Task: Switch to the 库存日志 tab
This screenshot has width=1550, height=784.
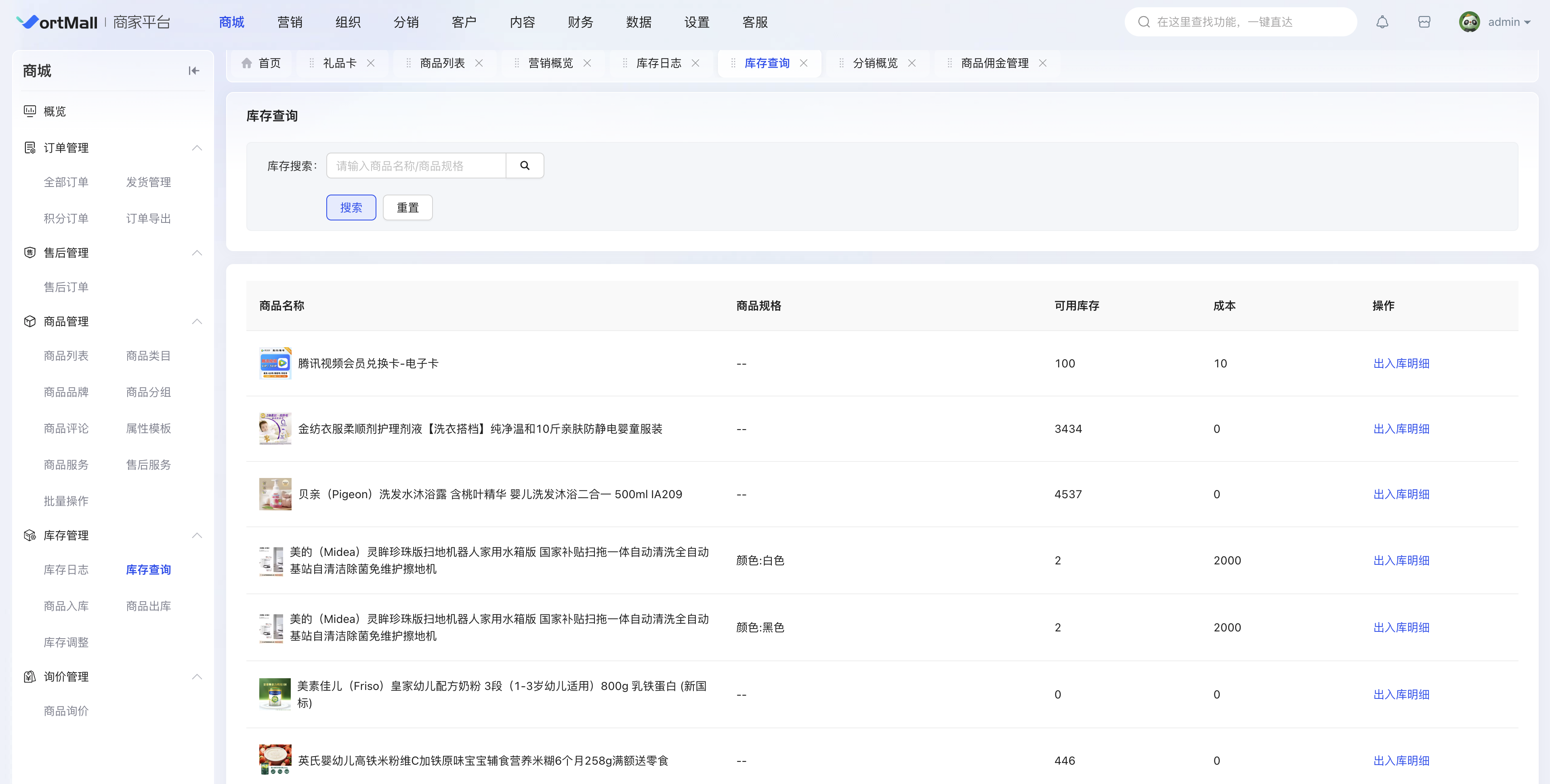Action: pos(658,63)
